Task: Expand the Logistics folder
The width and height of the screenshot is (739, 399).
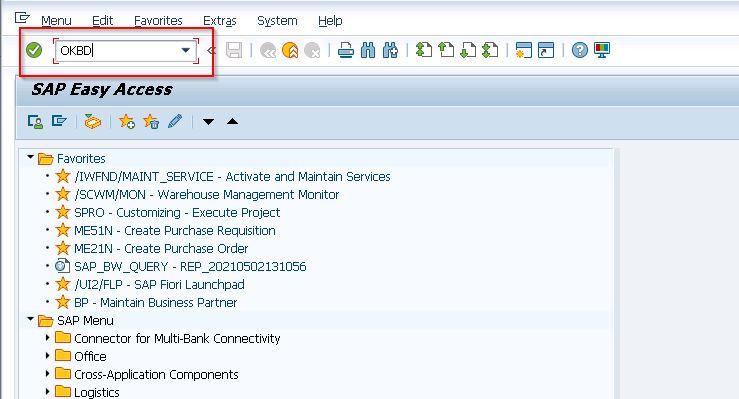Action: [x=47, y=391]
